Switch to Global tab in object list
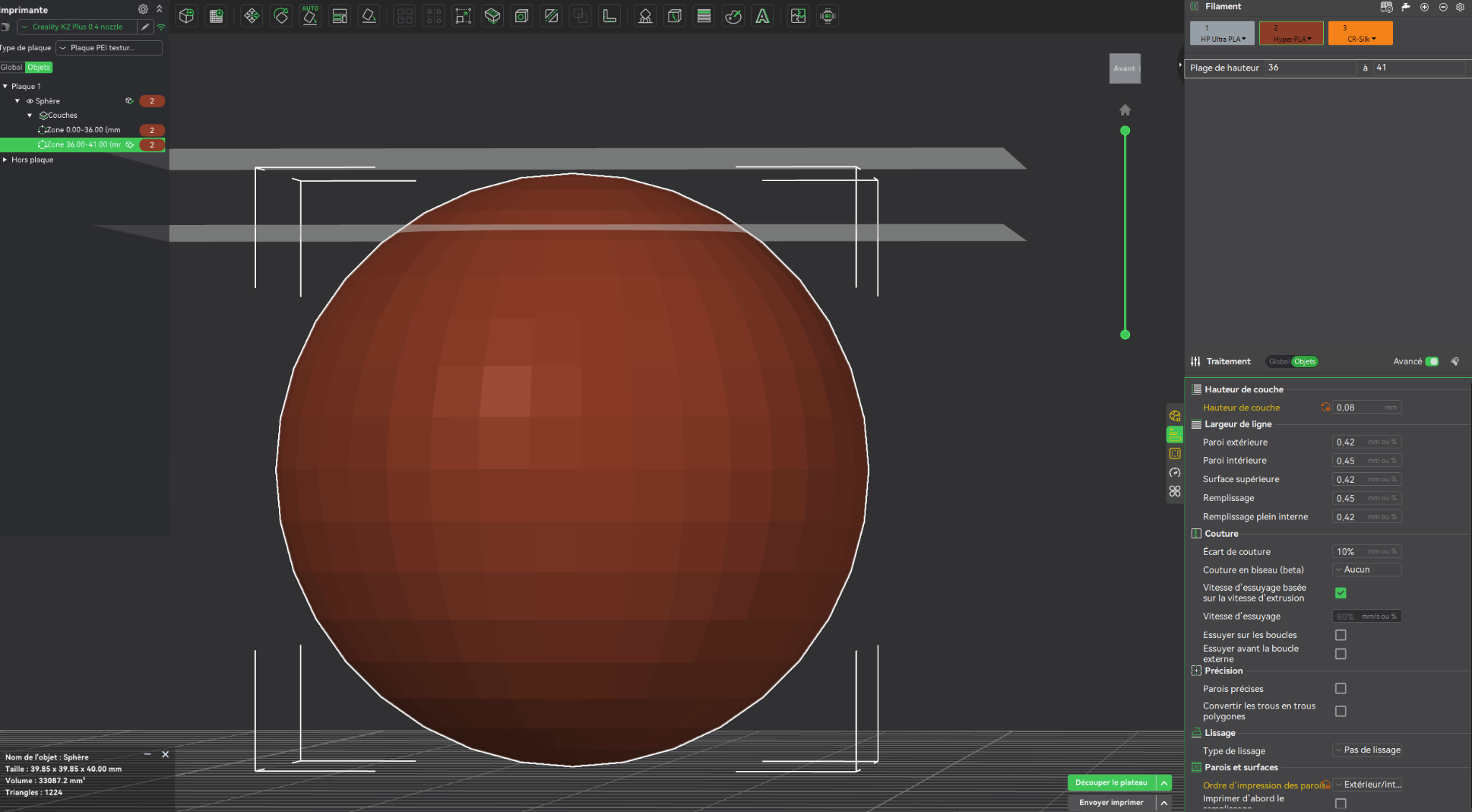This screenshot has height=812, width=1472. [11, 68]
